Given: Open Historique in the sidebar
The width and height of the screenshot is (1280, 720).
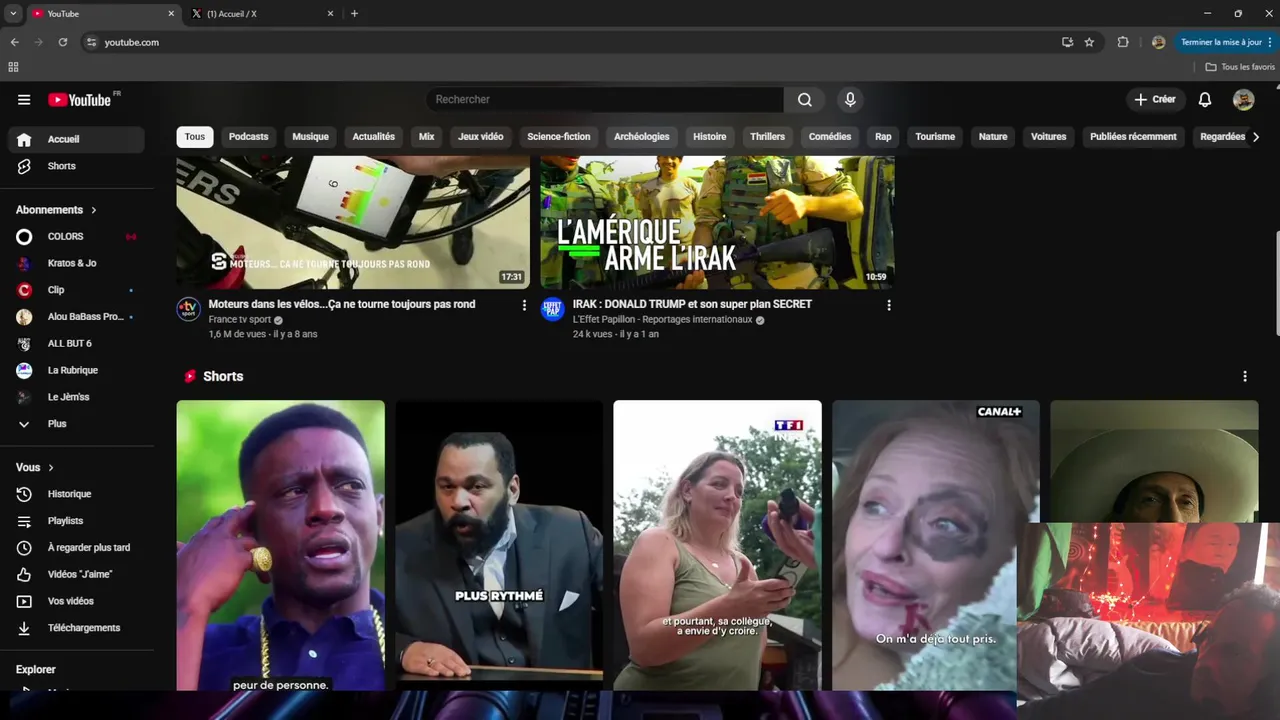Looking at the screenshot, I should click(x=76, y=494).
